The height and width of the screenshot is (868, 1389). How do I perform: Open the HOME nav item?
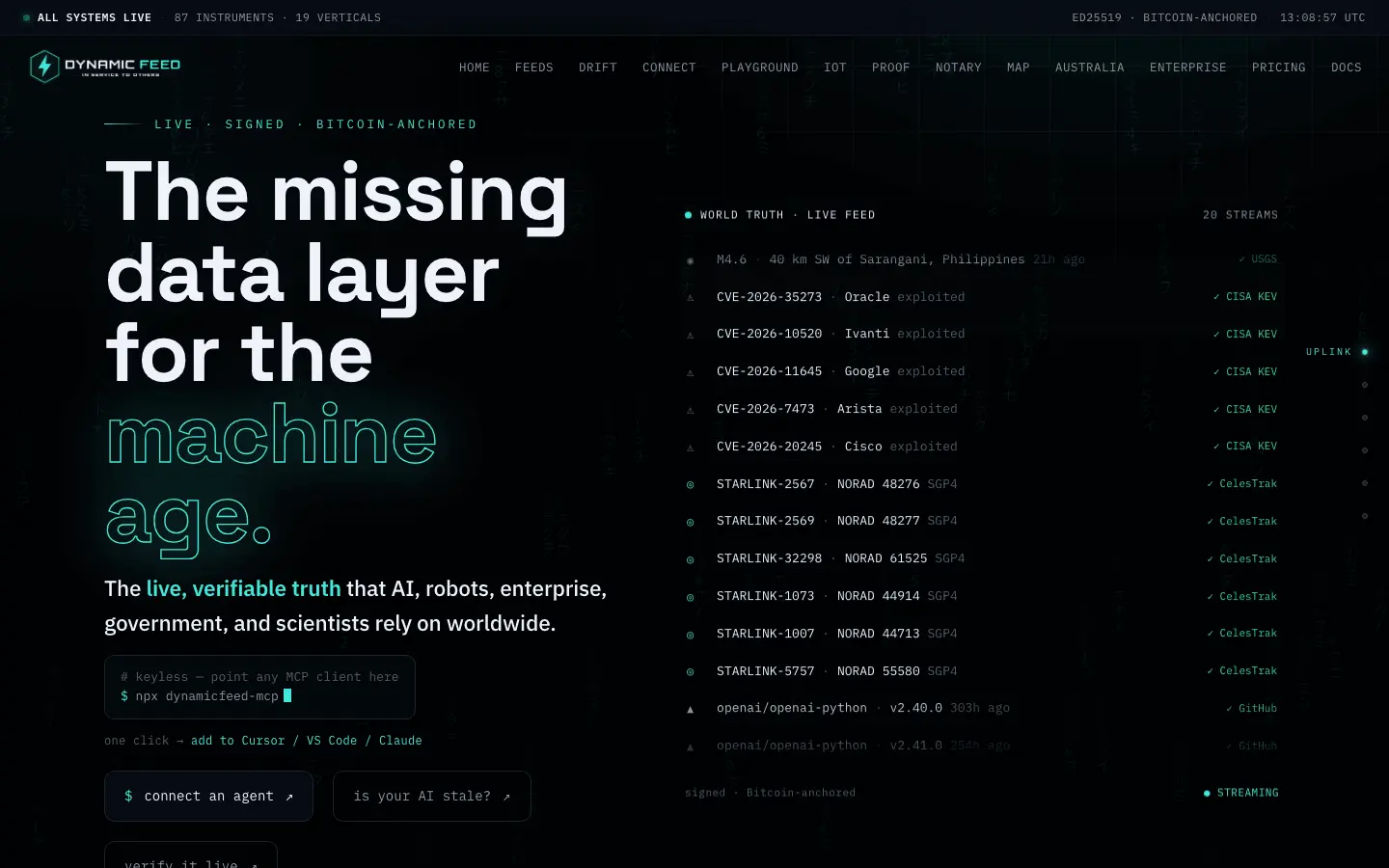tap(475, 68)
